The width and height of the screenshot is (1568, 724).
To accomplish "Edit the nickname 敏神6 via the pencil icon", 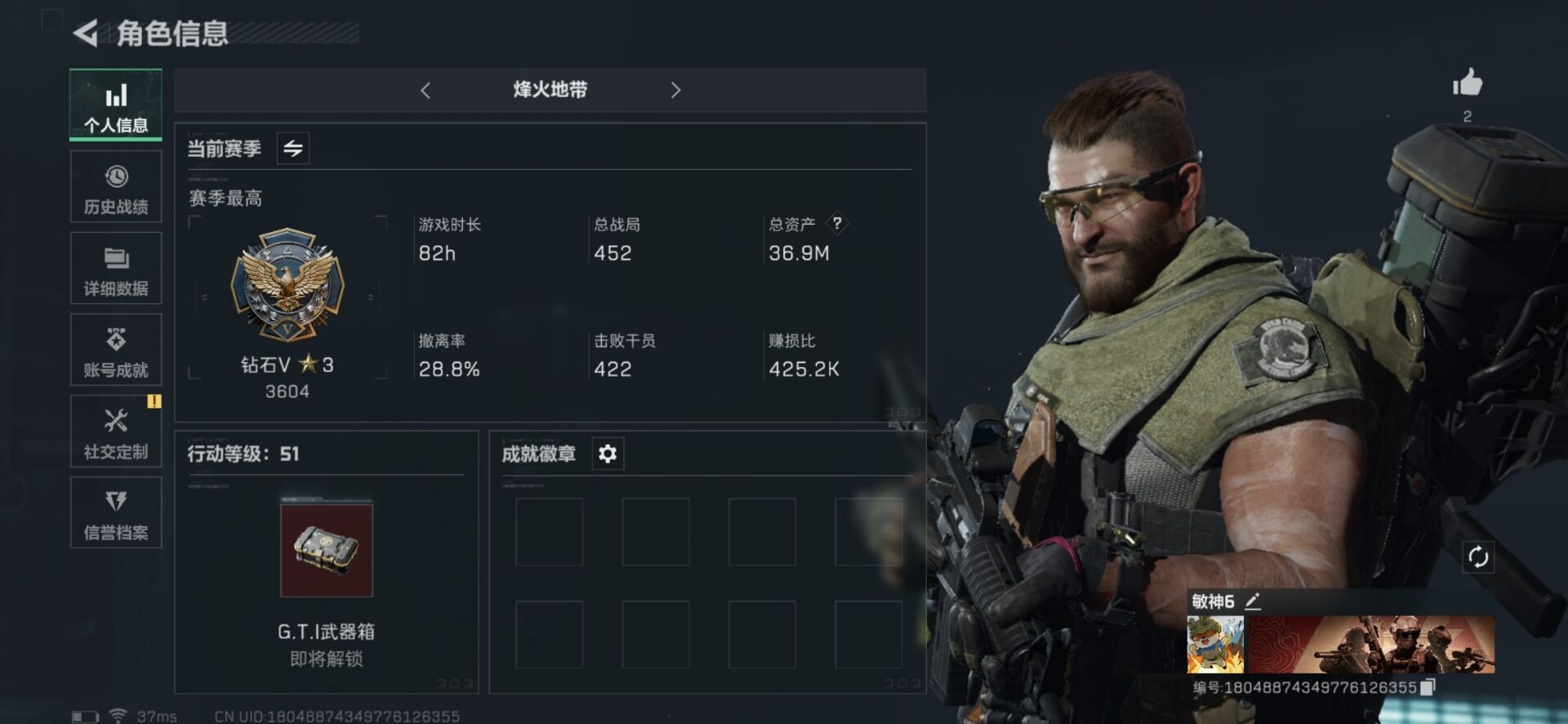I will pos(1253,601).
